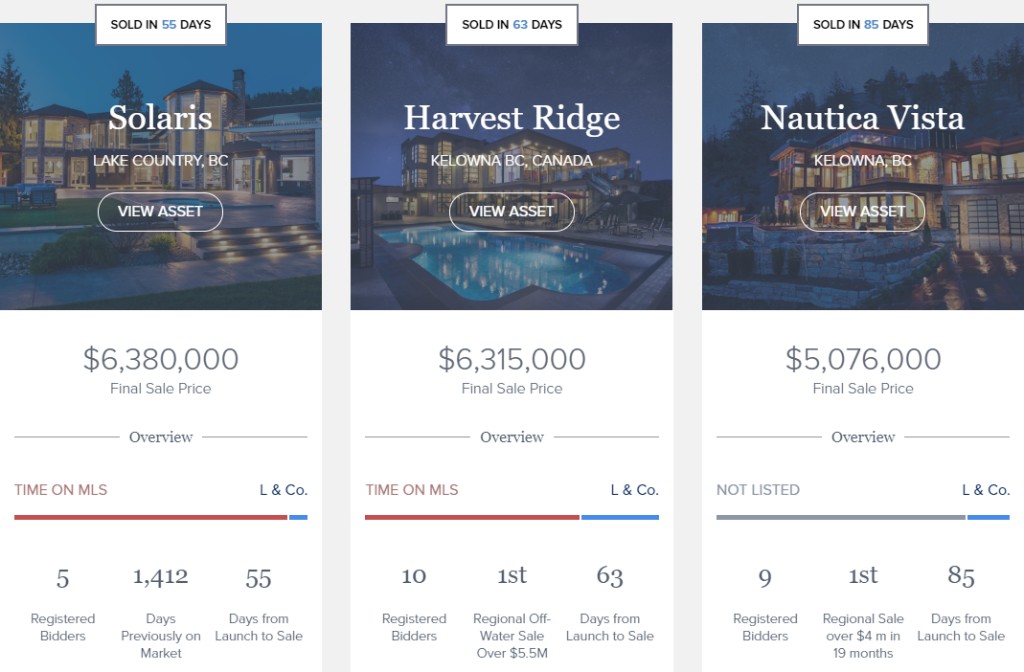Click the Solaris red Time on MLS bar
The image size is (1024, 672).
[x=151, y=517]
